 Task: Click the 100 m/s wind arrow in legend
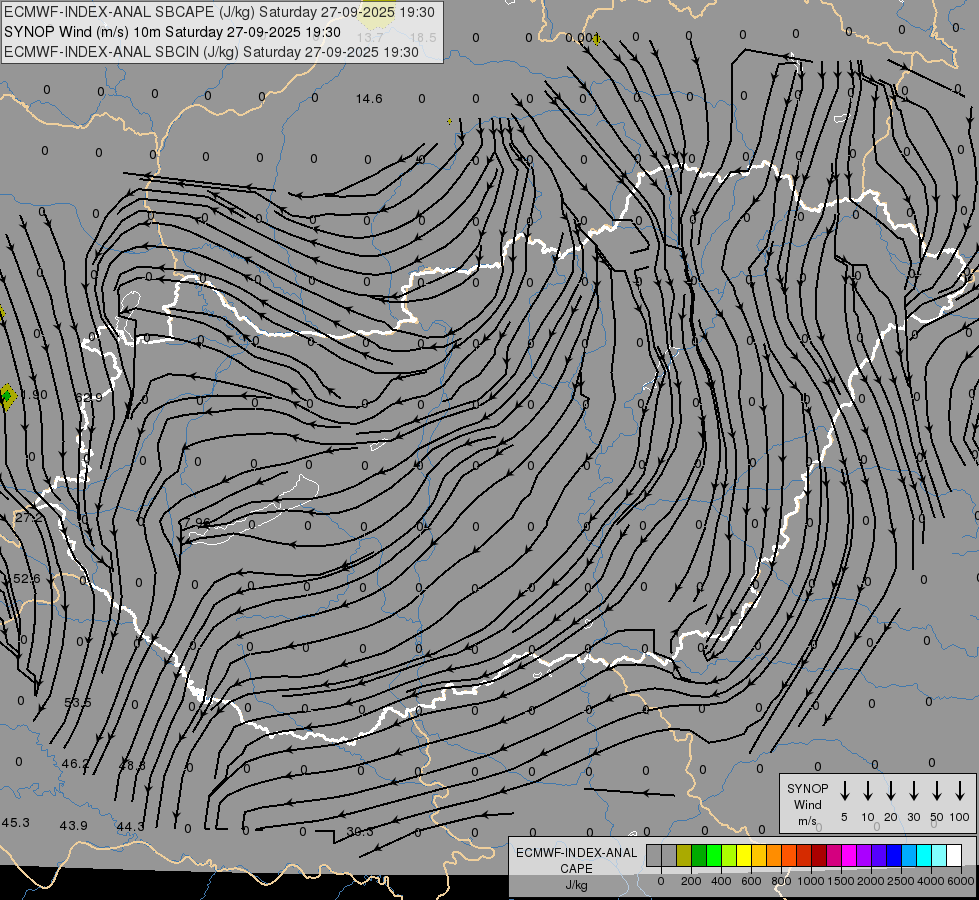pyautogui.click(x=960, y=791)
